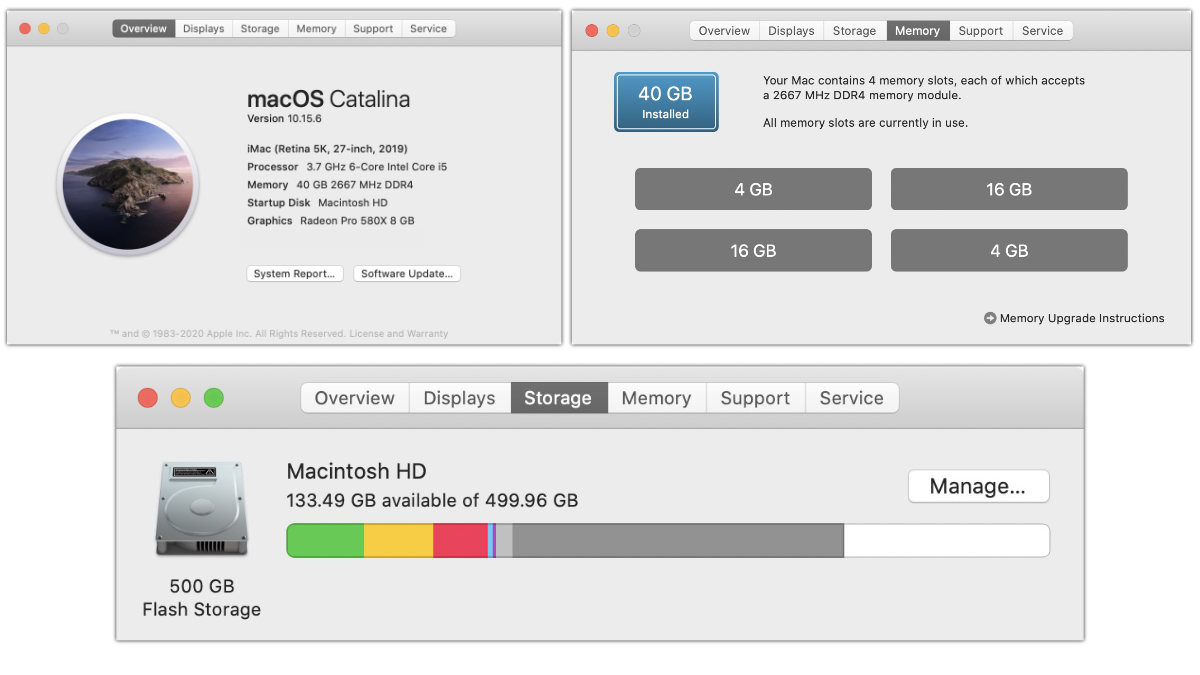Select Displays tab in the Storage window

pyautogui.click(x=460, y=398)
